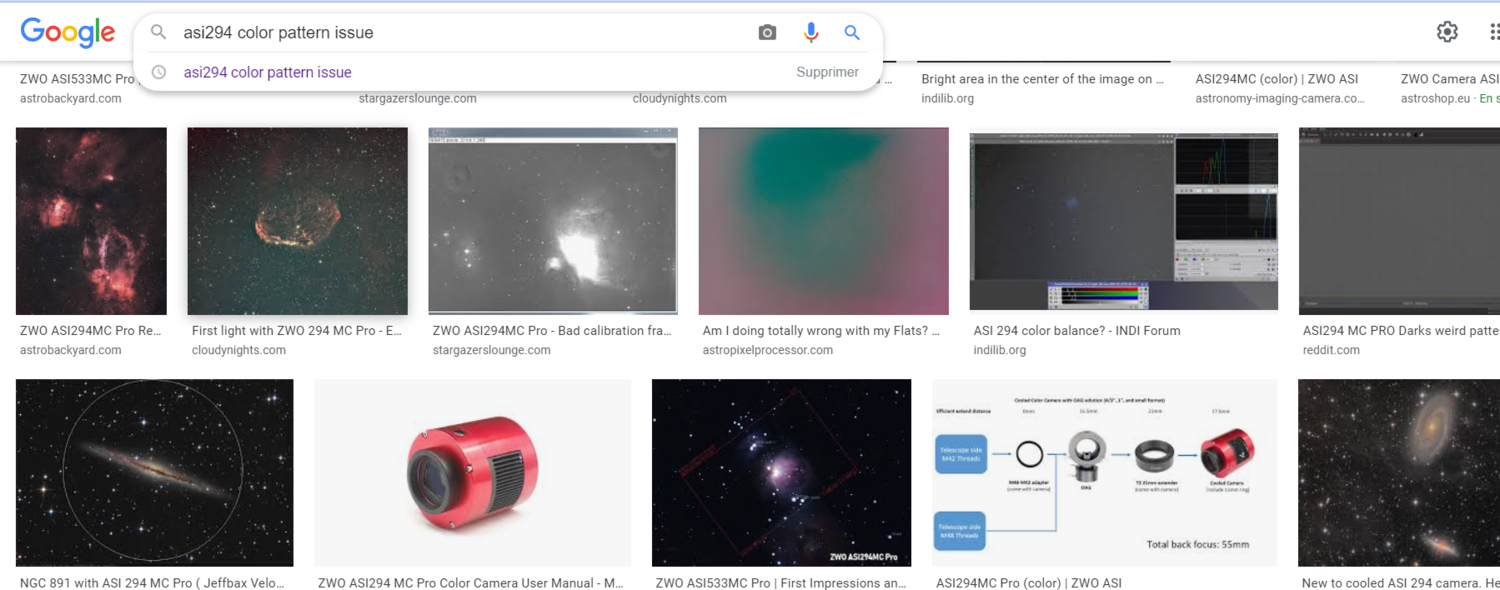Open search by image camera icon
The image size is (1500, 590).
(x=767, y=33)
